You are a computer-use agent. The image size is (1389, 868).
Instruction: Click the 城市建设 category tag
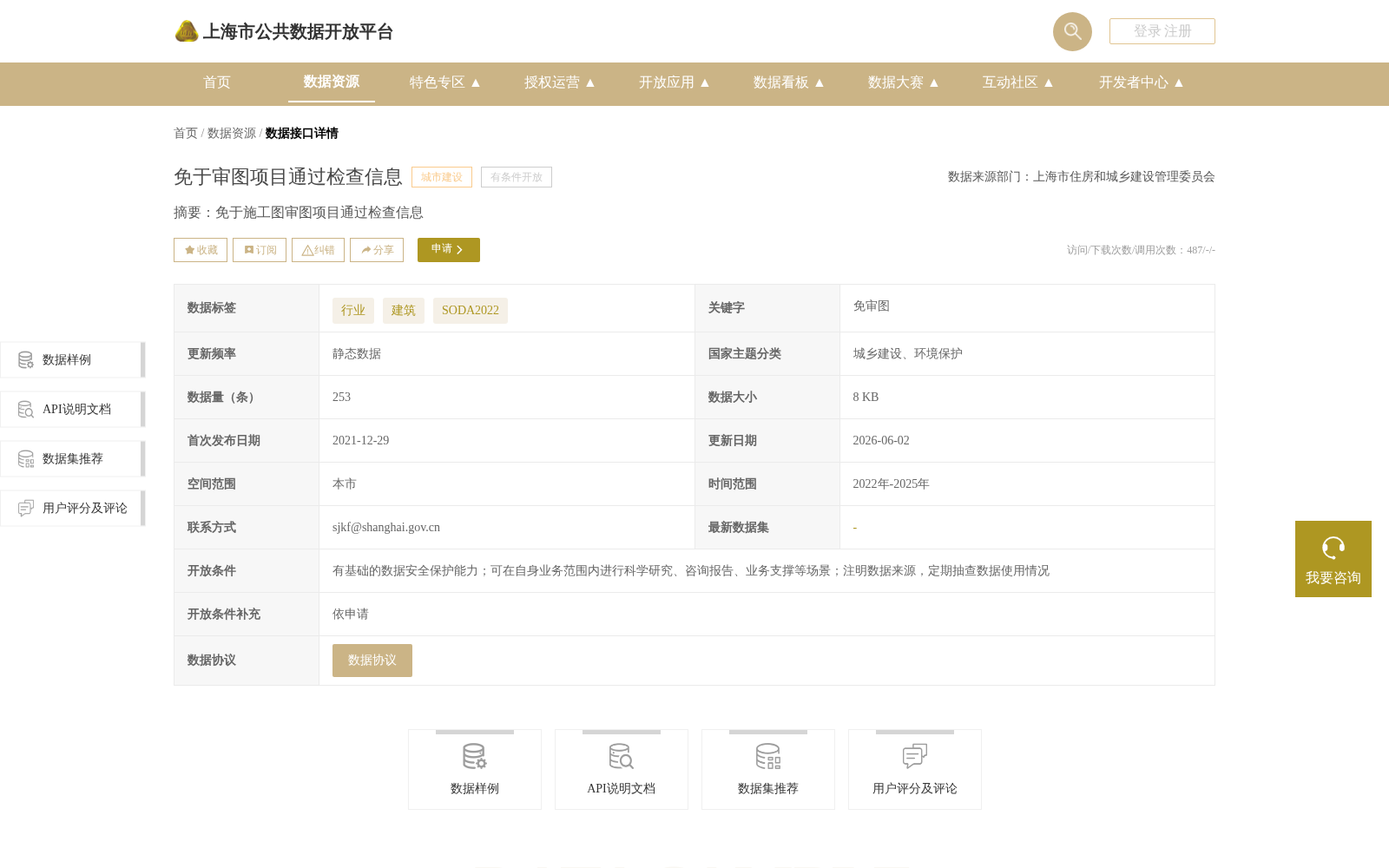click(x=442, y=177)
